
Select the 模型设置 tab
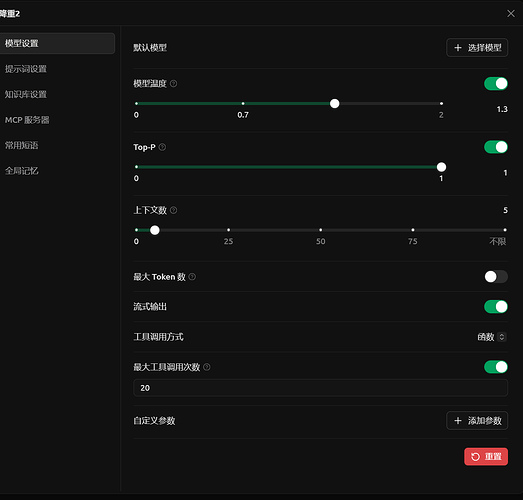coord(57,43)
